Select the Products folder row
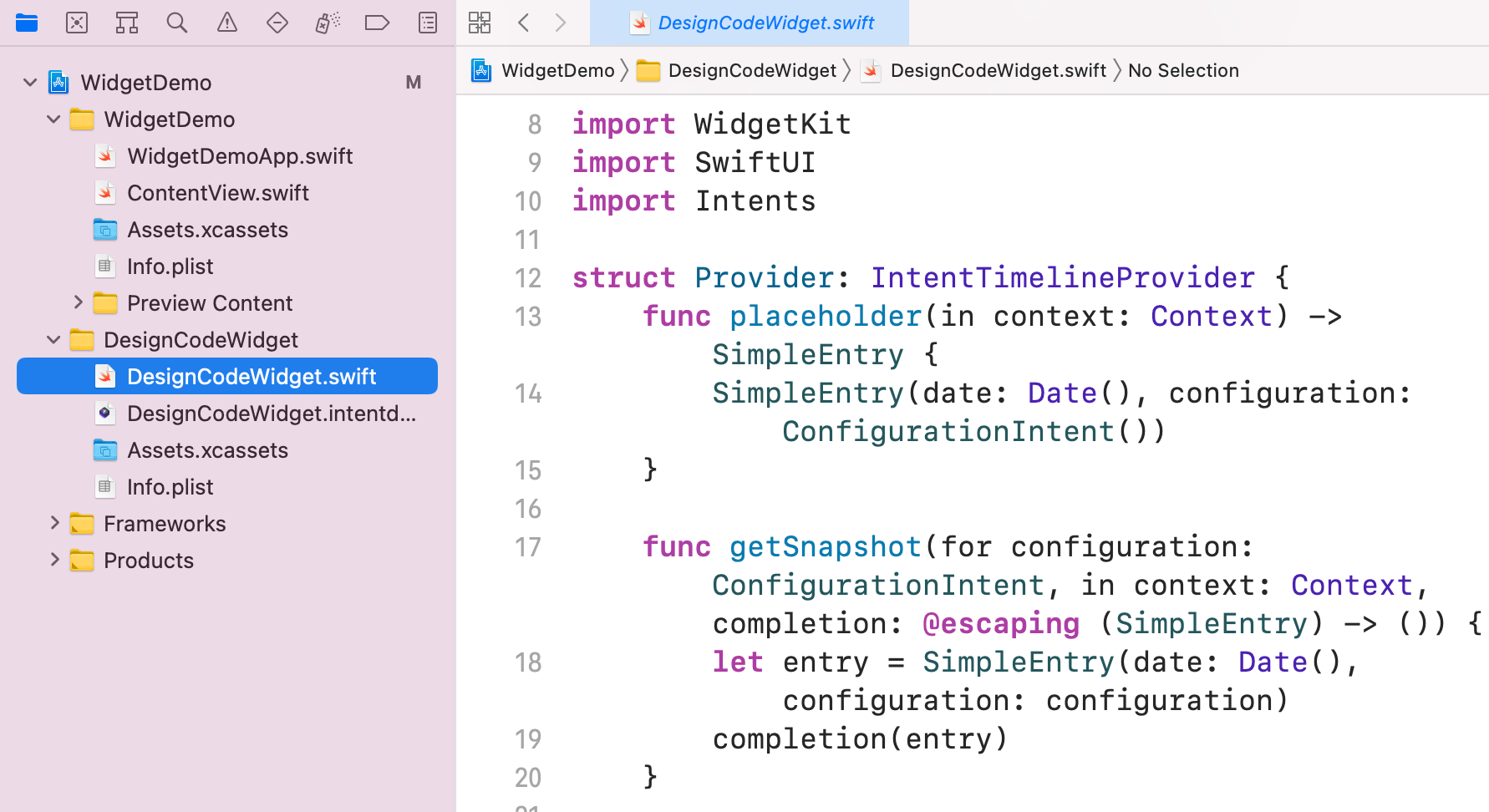Image resolution: width=1489 pixels, height=812 pixels. click(227, 561)
